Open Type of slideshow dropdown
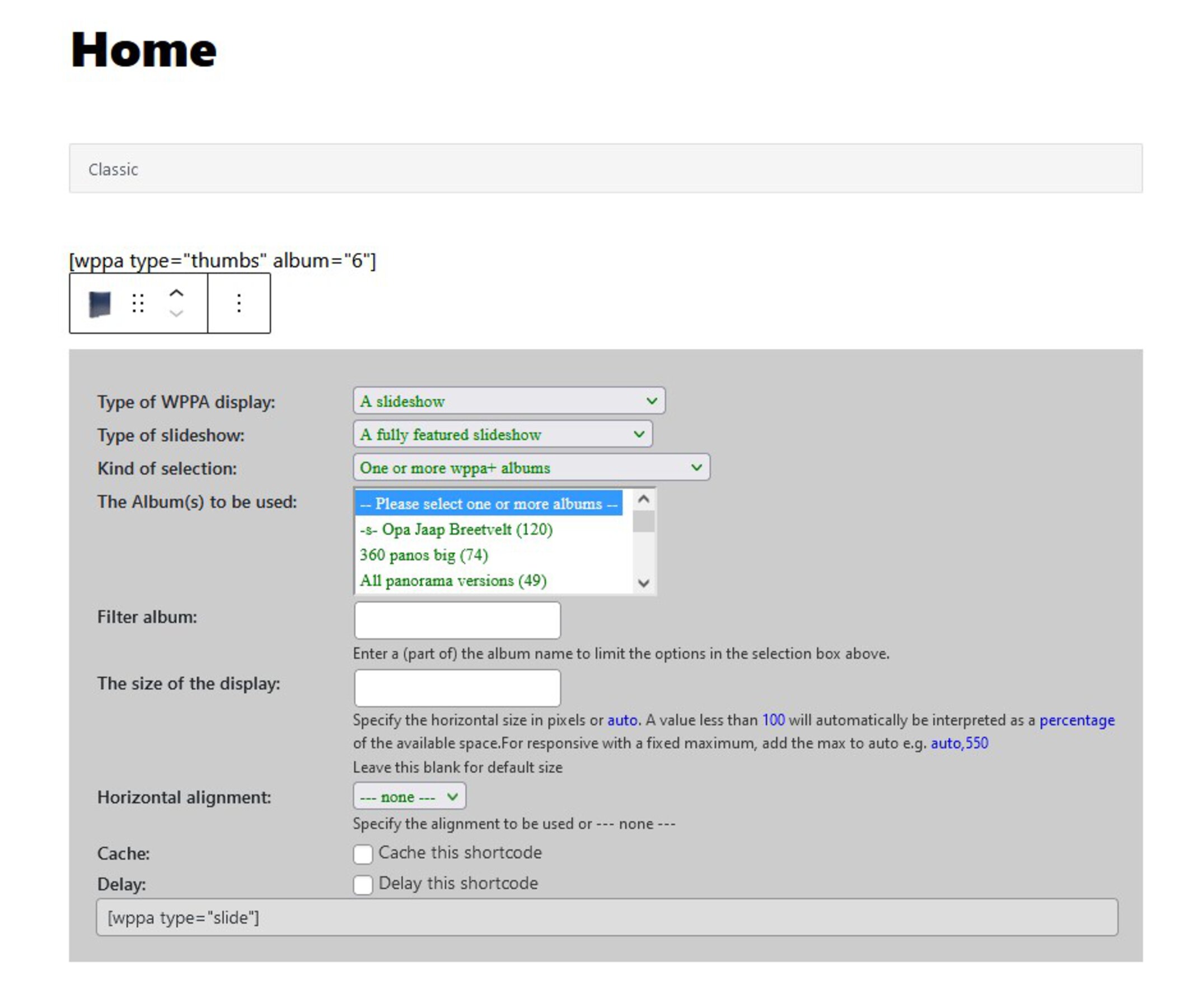 (502, 435)
